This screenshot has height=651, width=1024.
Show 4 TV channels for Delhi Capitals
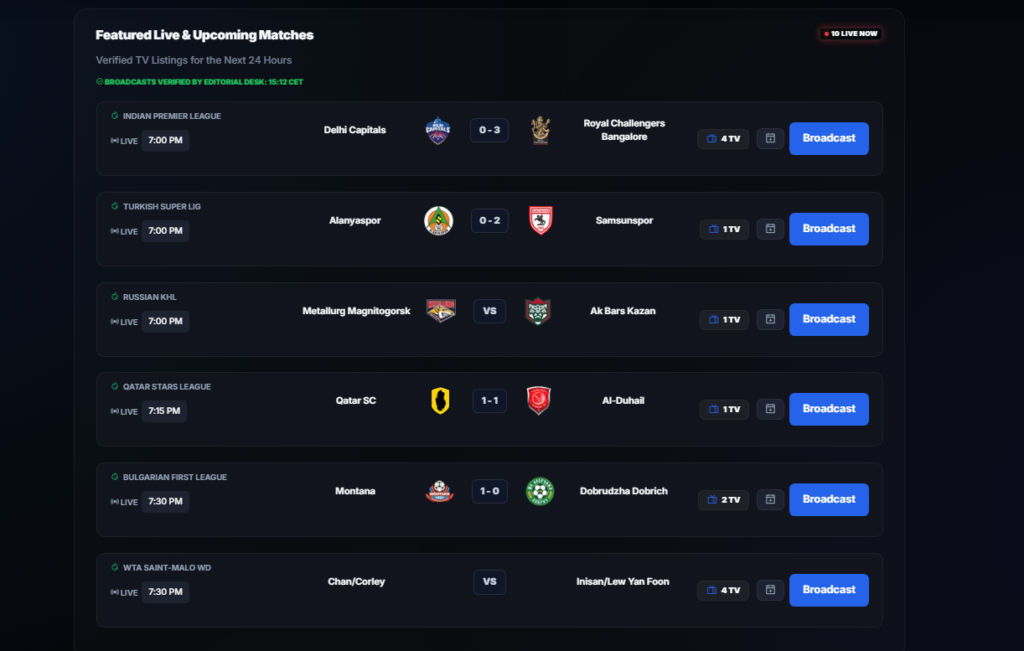point(723,139)
